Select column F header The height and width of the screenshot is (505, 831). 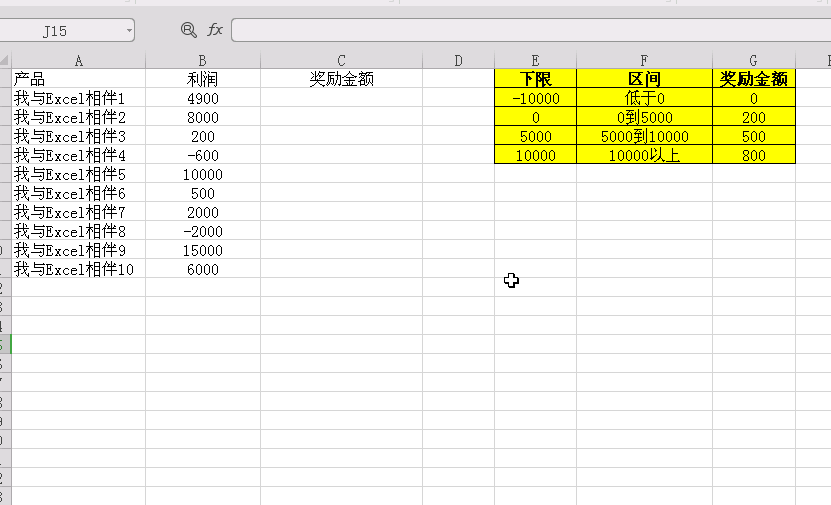[644, 60]
